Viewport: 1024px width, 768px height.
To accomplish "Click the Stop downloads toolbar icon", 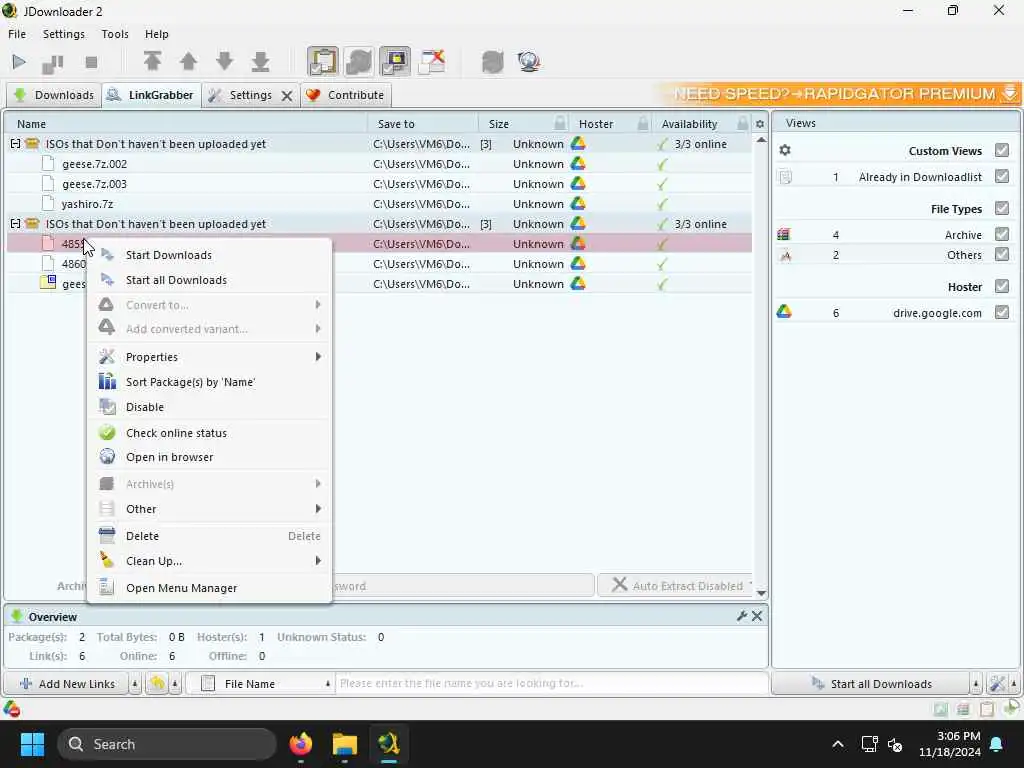I will [x=91, y=62].
